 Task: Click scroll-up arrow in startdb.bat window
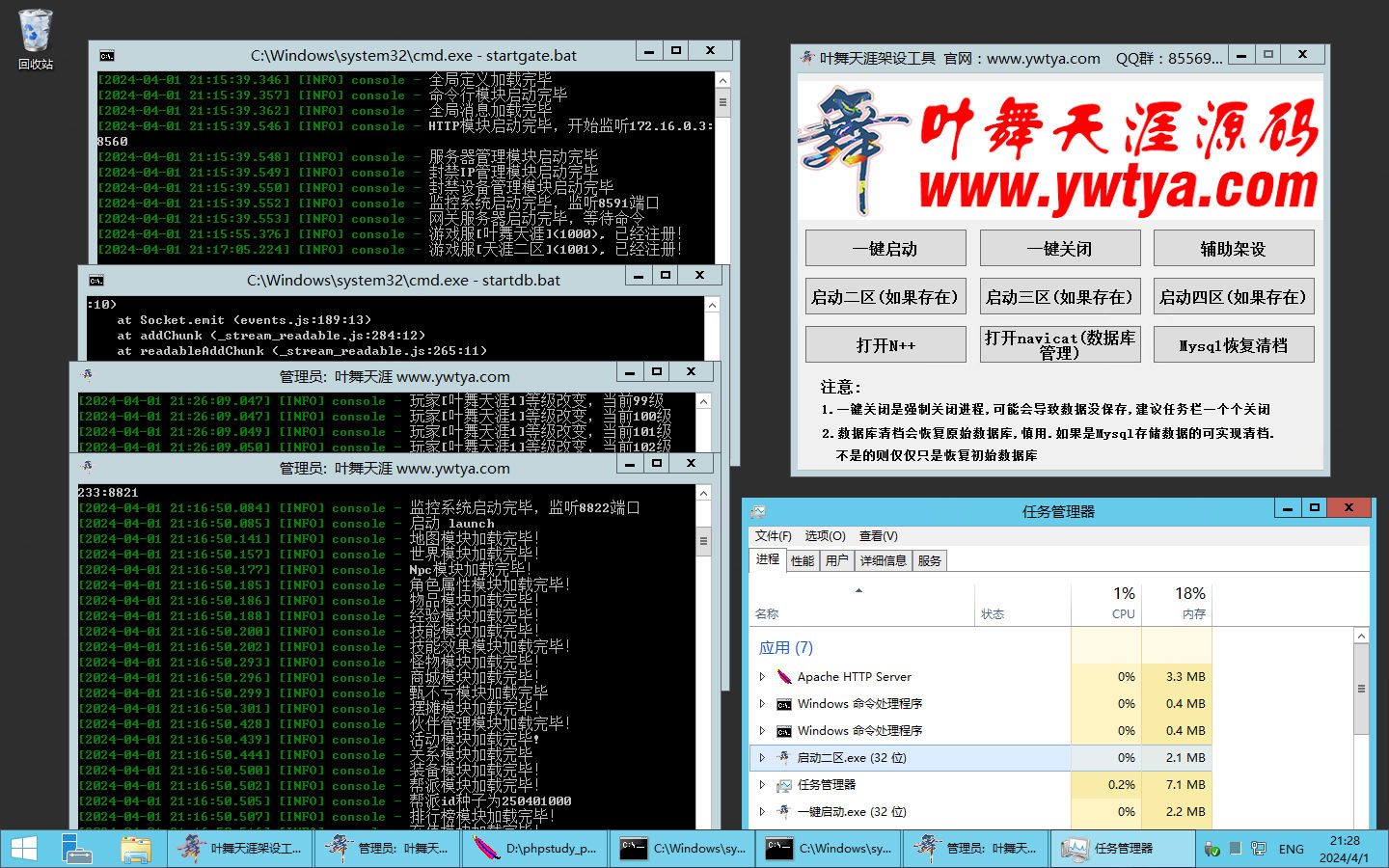[x=713, y=305]
